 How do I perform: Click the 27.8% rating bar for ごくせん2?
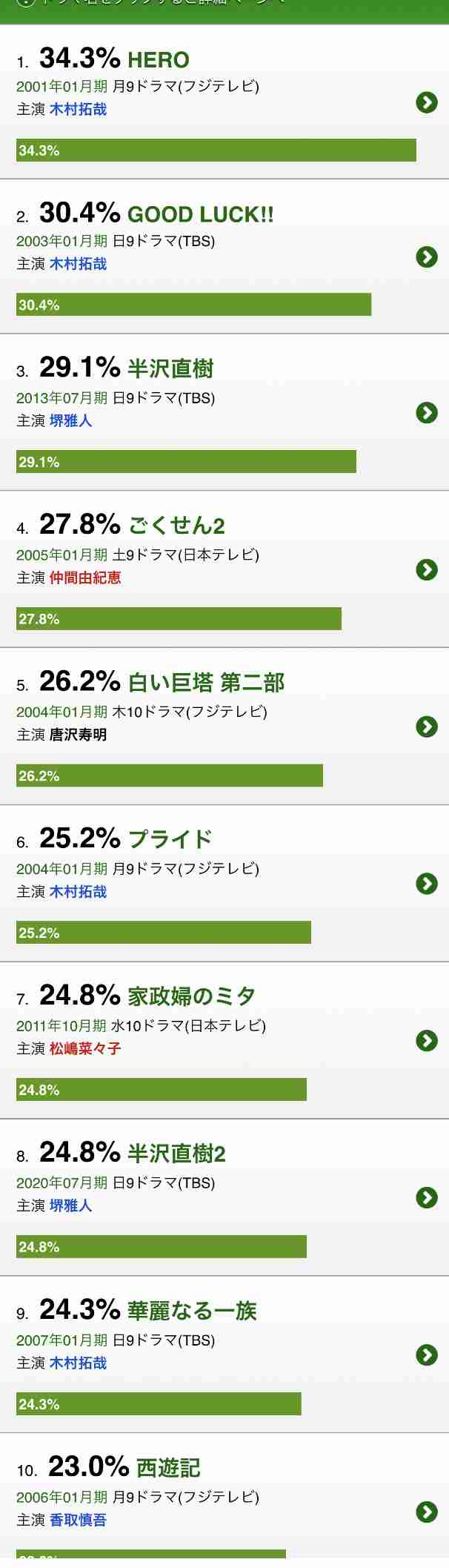179,619
